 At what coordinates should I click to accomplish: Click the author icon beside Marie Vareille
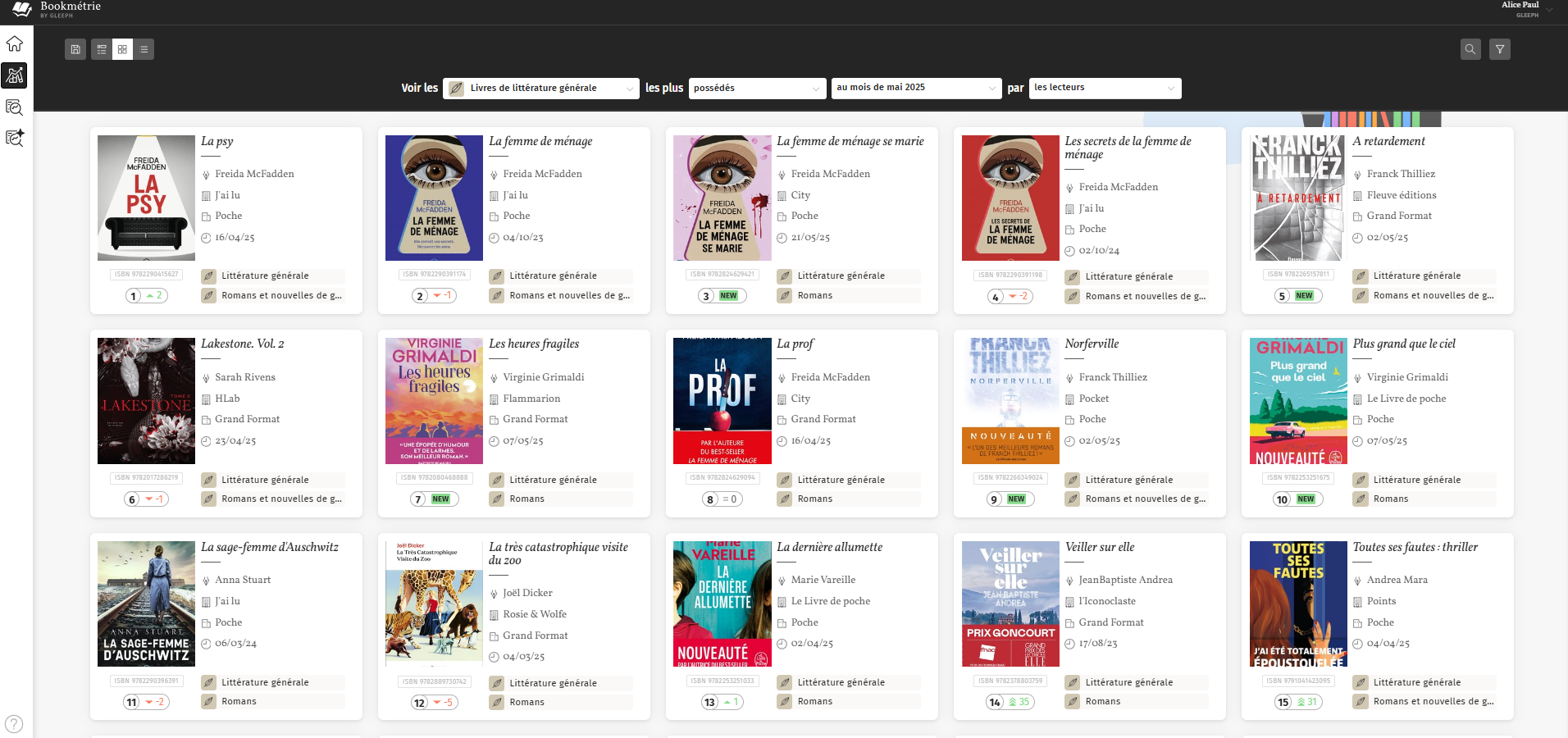[782, 581]
